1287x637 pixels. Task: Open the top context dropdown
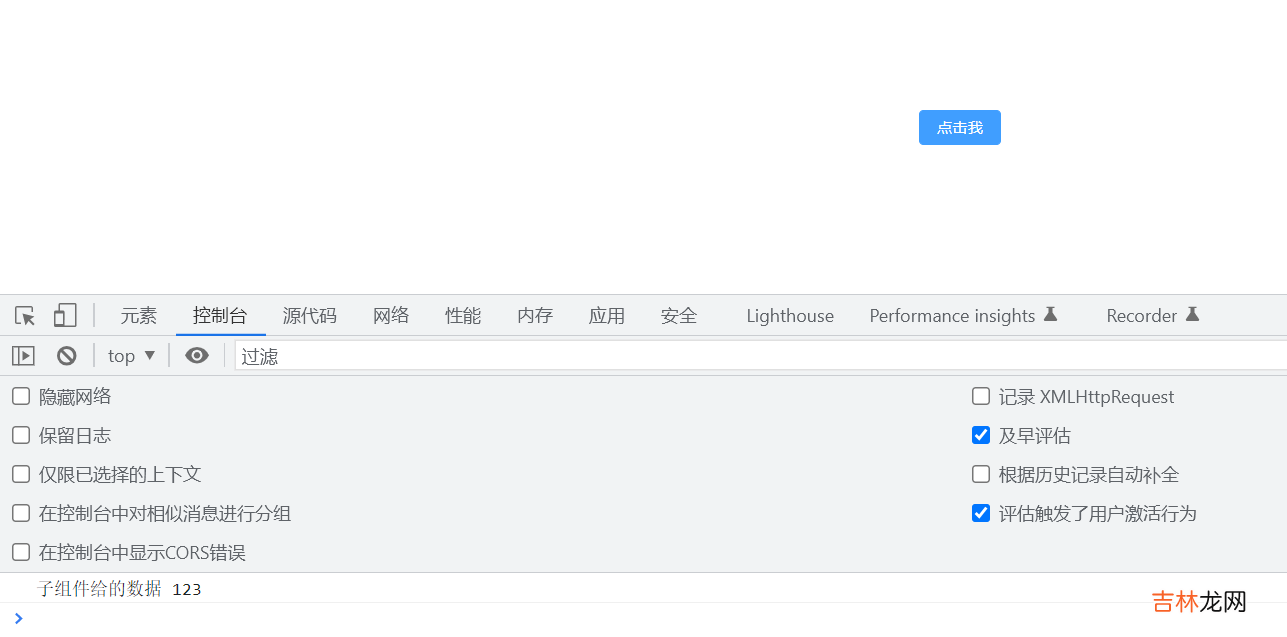pos(131,356)
